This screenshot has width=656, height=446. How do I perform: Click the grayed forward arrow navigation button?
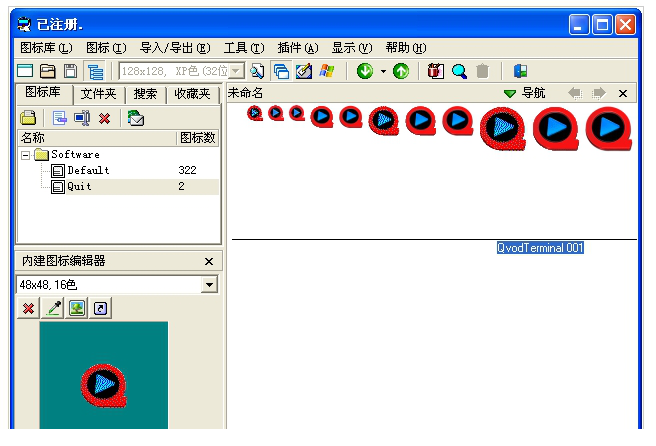click(599, 93)
